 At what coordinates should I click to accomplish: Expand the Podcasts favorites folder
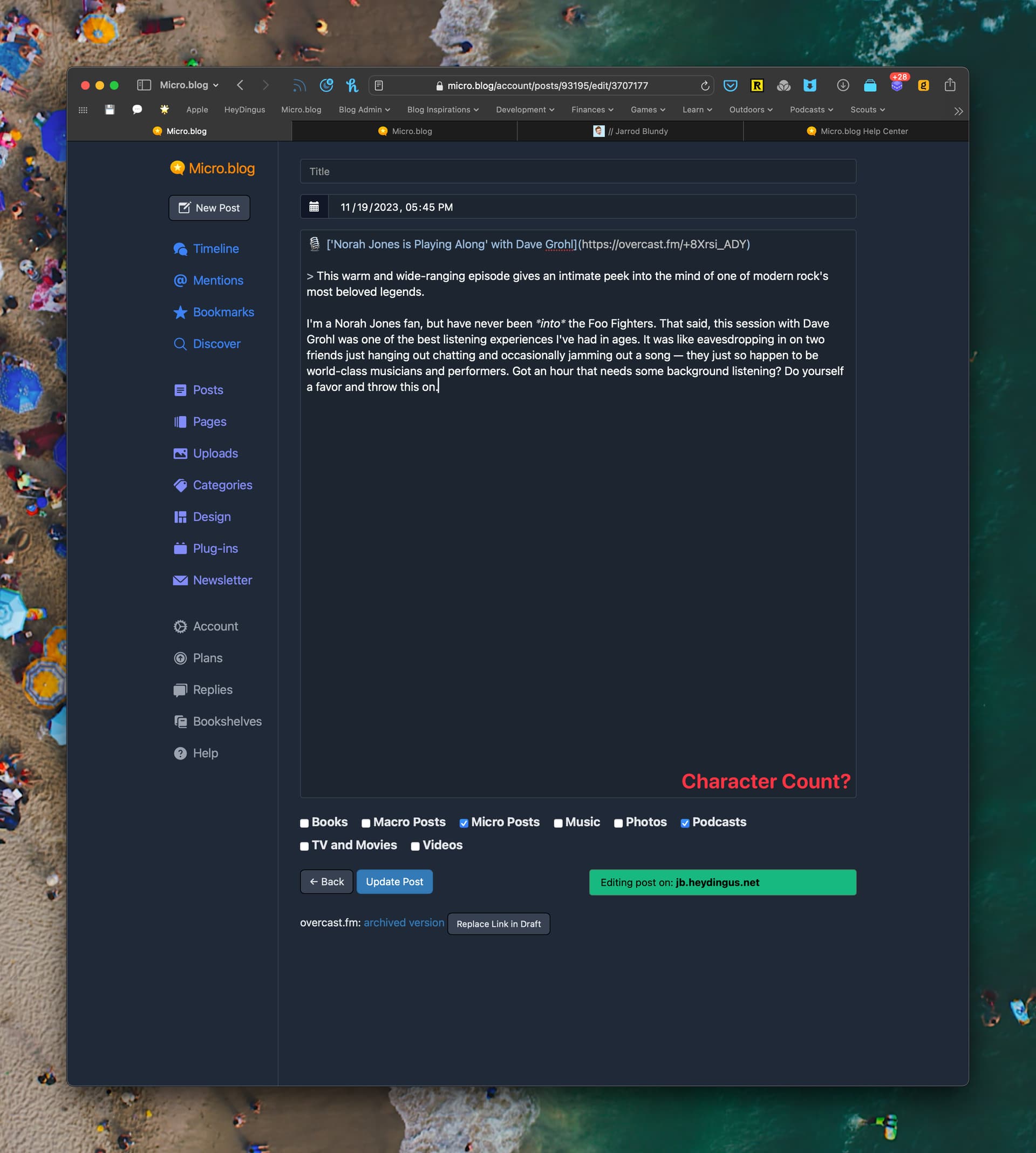[811, 110]
